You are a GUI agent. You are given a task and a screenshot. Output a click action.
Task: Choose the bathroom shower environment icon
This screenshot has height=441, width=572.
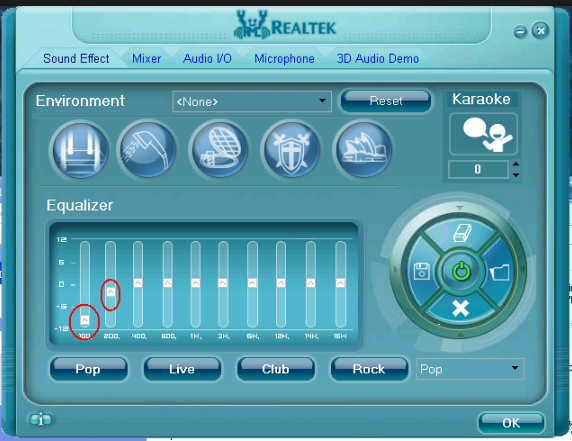click(148, 150)
